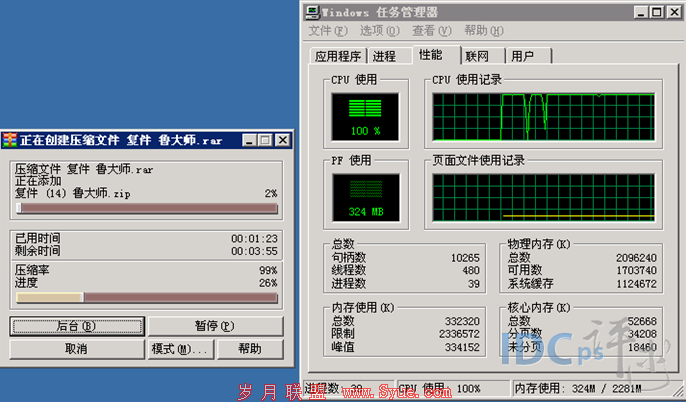Click the overall 26% progress bar

(147, 297)
